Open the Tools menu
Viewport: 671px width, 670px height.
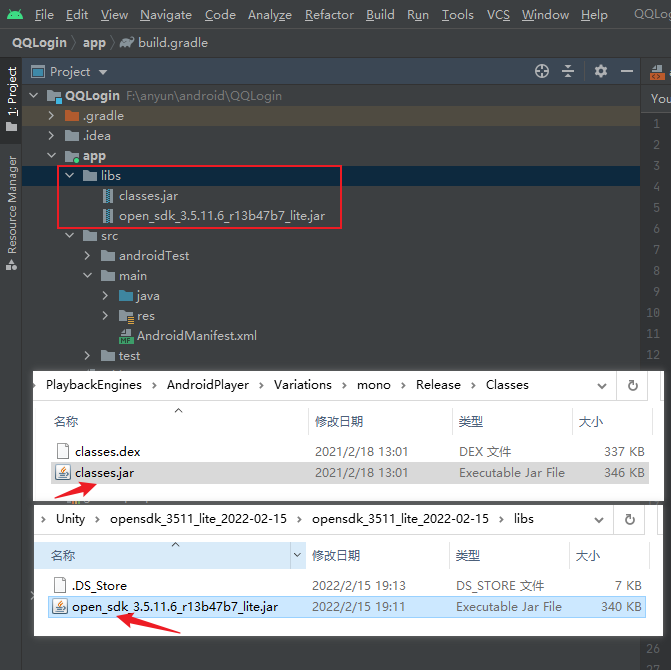coord(457,15)
